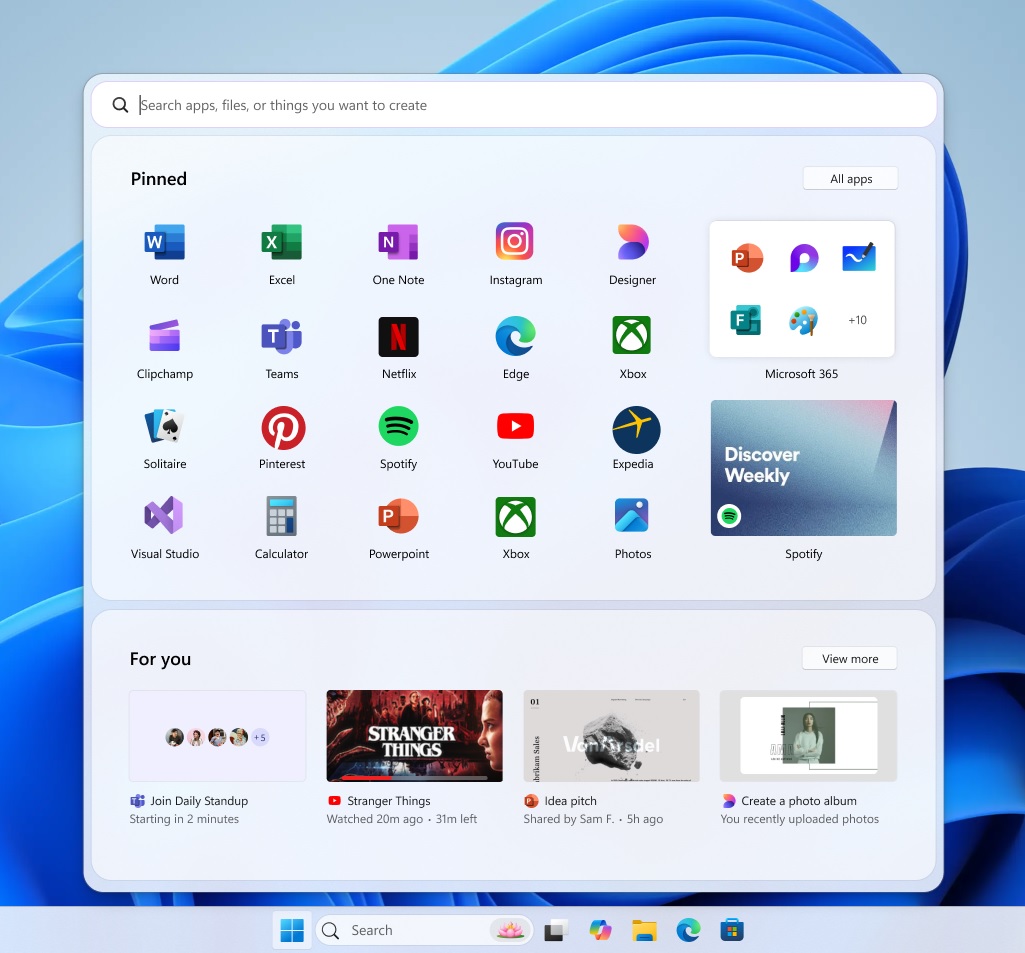
Task: Launch Netflix from pinned apps
Action: tap(398, 337)
